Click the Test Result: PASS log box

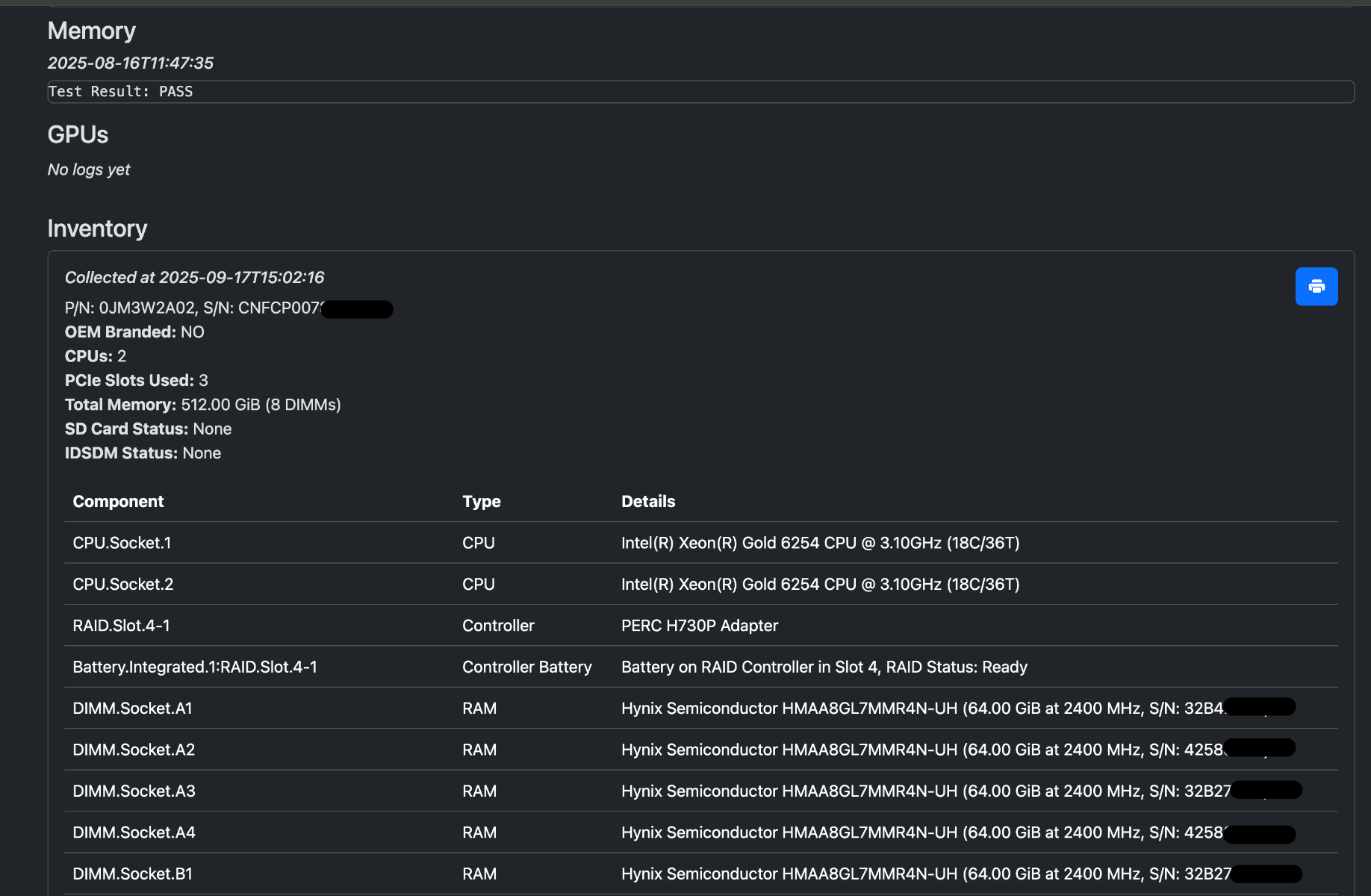coord(700,92)
